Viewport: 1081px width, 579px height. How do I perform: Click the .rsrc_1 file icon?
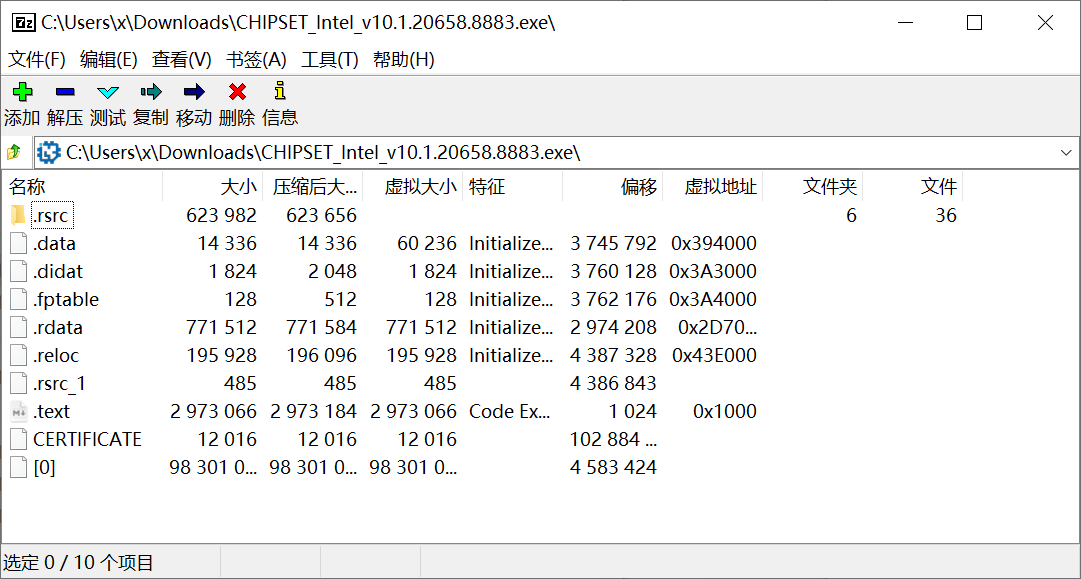(x=19, y=383)
